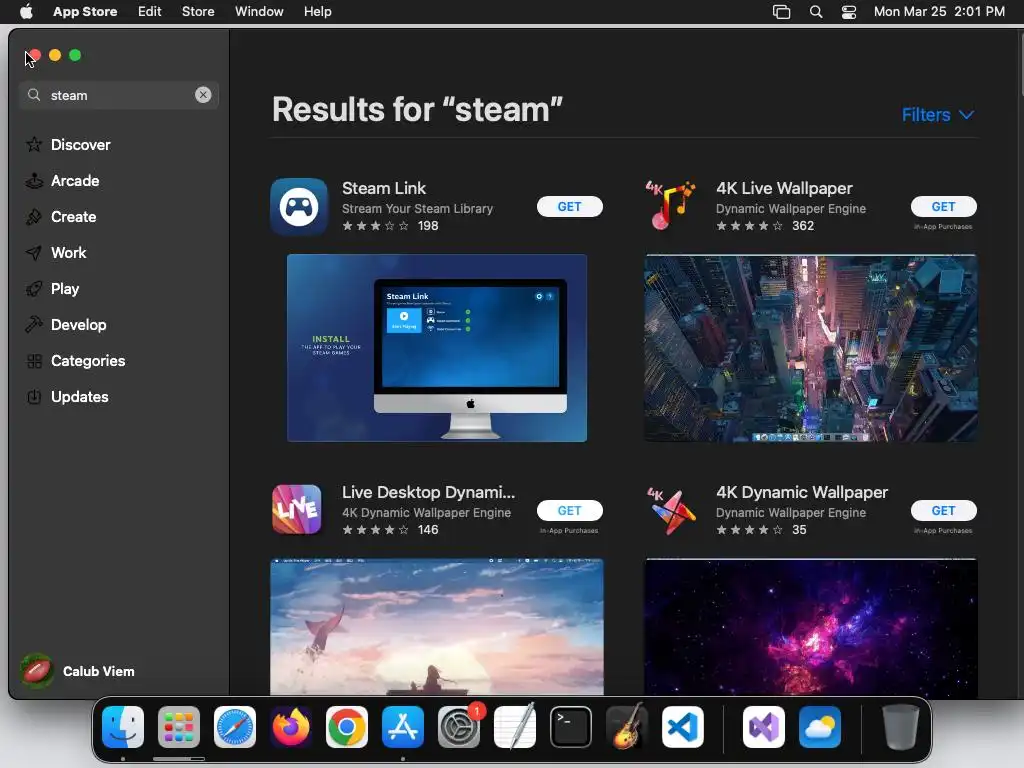Launch Finder from the Dock
The width and height of the screenshot is (1024, 768).
[x=123, y=726]
